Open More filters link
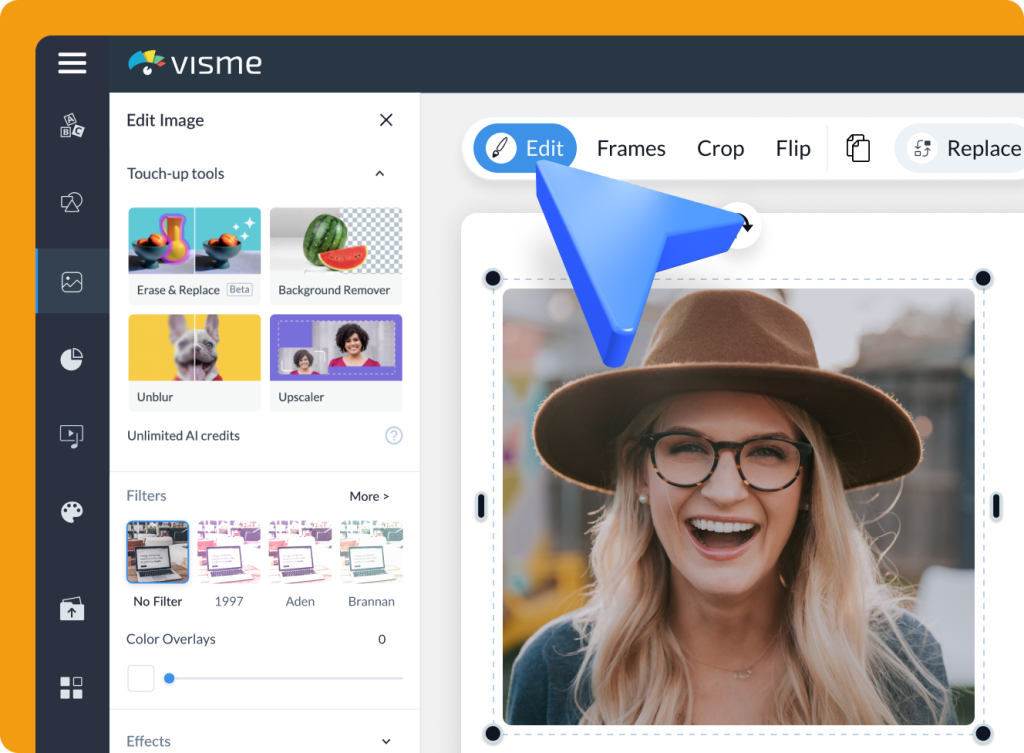Screen dimensions: 1024x753 point(369,496)
